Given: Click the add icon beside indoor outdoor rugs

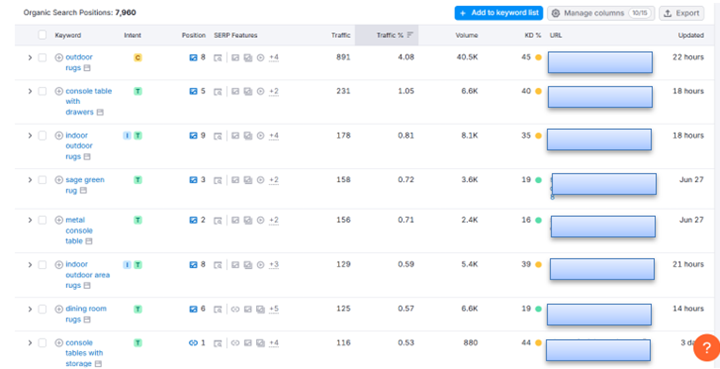Looking at the screenshot, I should click(59, 135).
